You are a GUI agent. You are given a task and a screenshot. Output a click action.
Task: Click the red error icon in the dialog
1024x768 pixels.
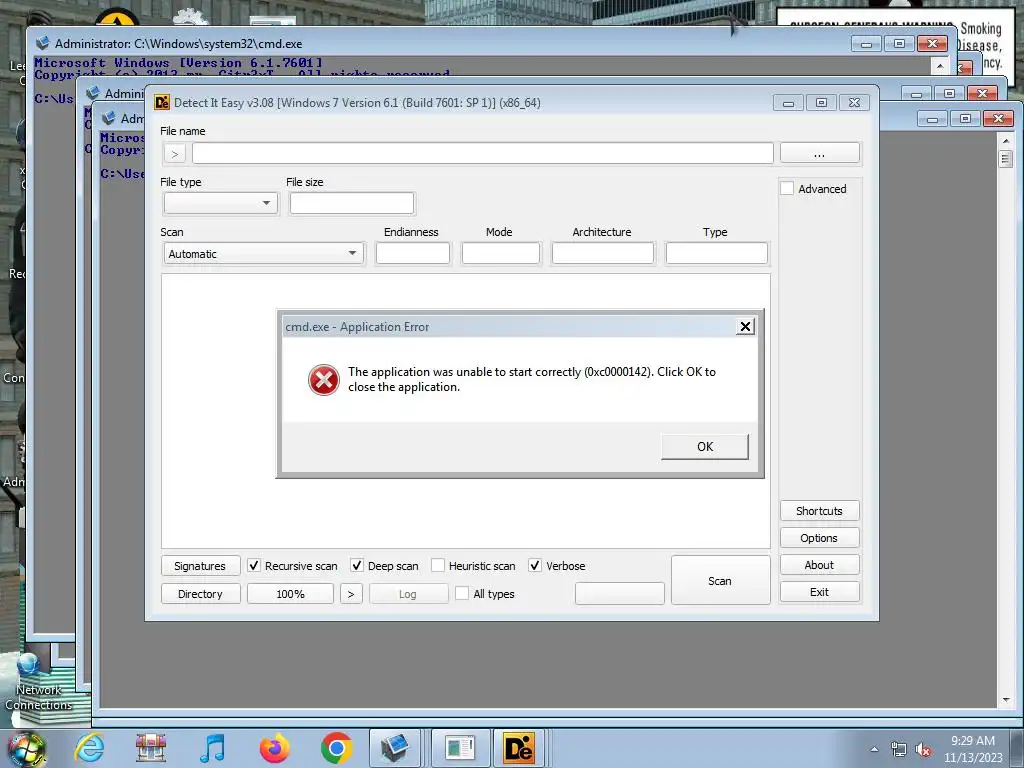click(x=323, y=379)
